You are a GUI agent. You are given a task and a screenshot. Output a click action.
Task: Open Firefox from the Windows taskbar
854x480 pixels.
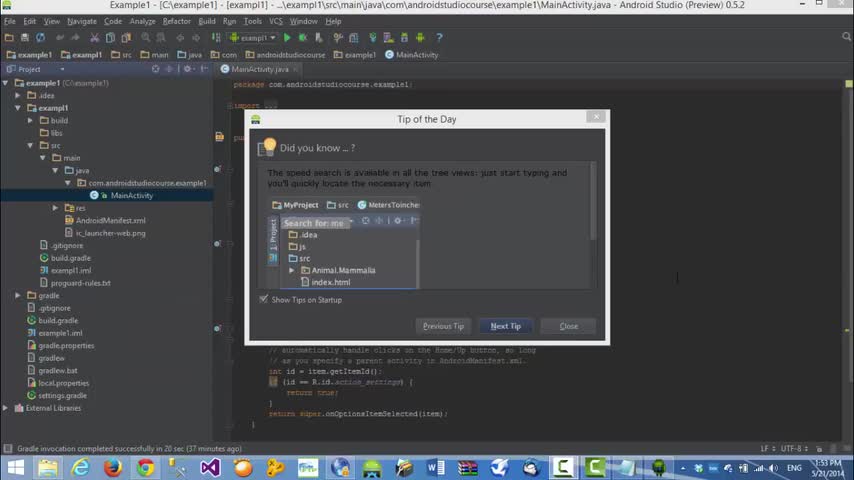tap(113, 467)
